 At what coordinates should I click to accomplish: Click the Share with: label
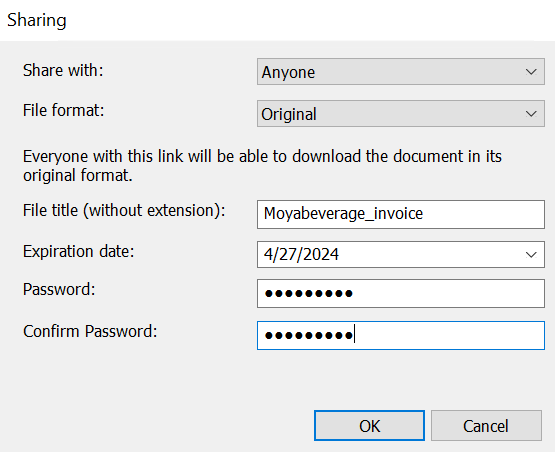(63, 70)
